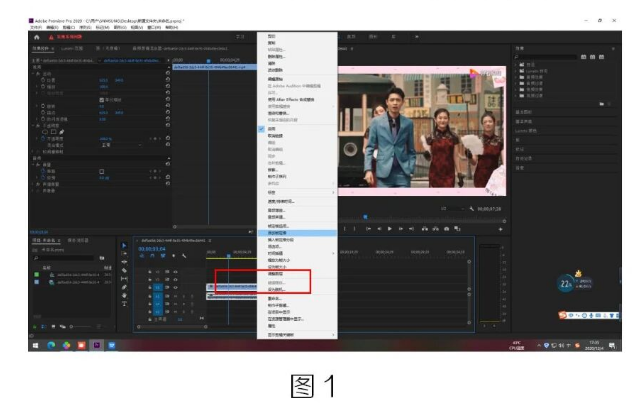This screenshot has height=412, width=639.
Task: Select the Hand tool in the tools panel
Action: point(124,295)
